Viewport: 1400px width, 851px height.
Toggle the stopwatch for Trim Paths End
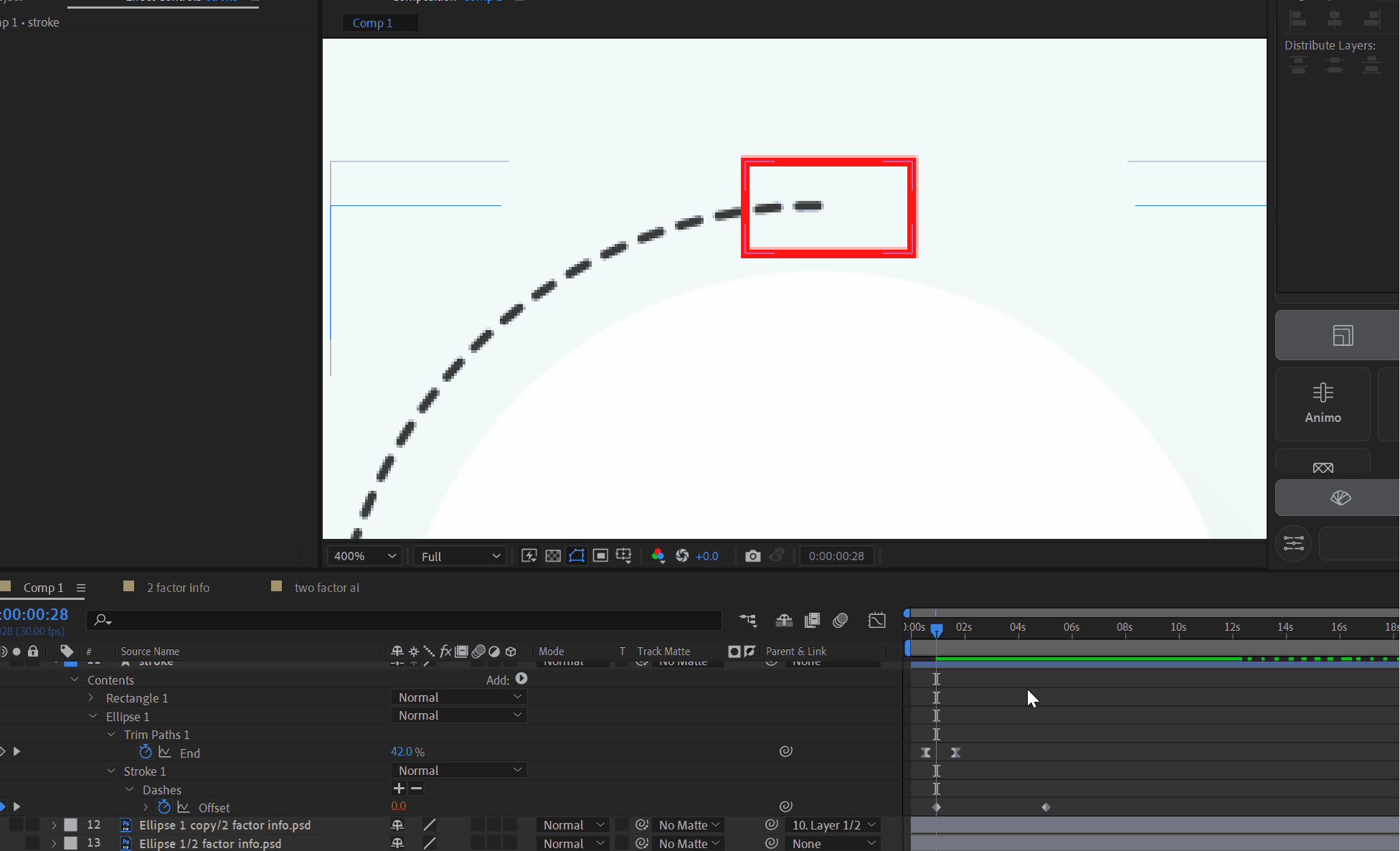click(x=146, y=752)
